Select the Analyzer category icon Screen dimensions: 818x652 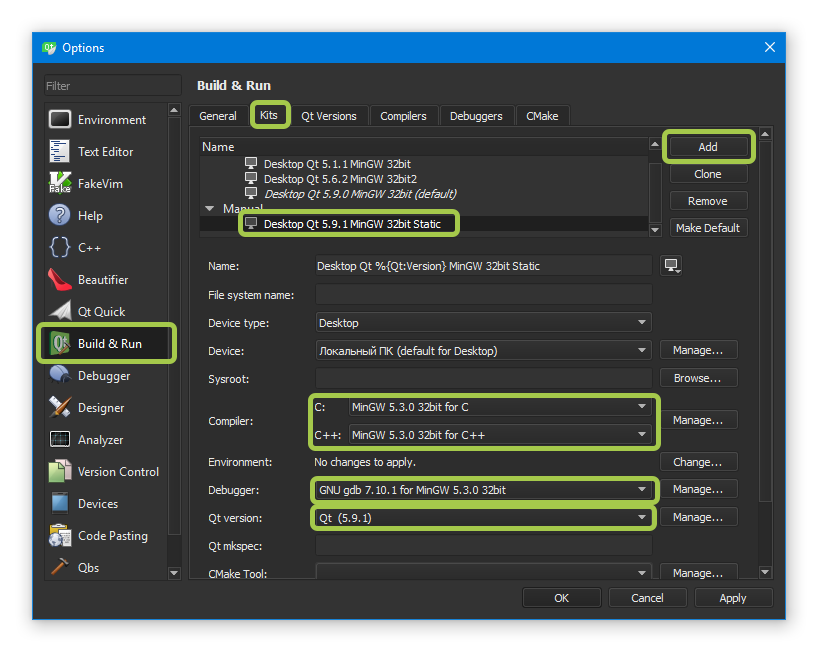pos(59,440)
